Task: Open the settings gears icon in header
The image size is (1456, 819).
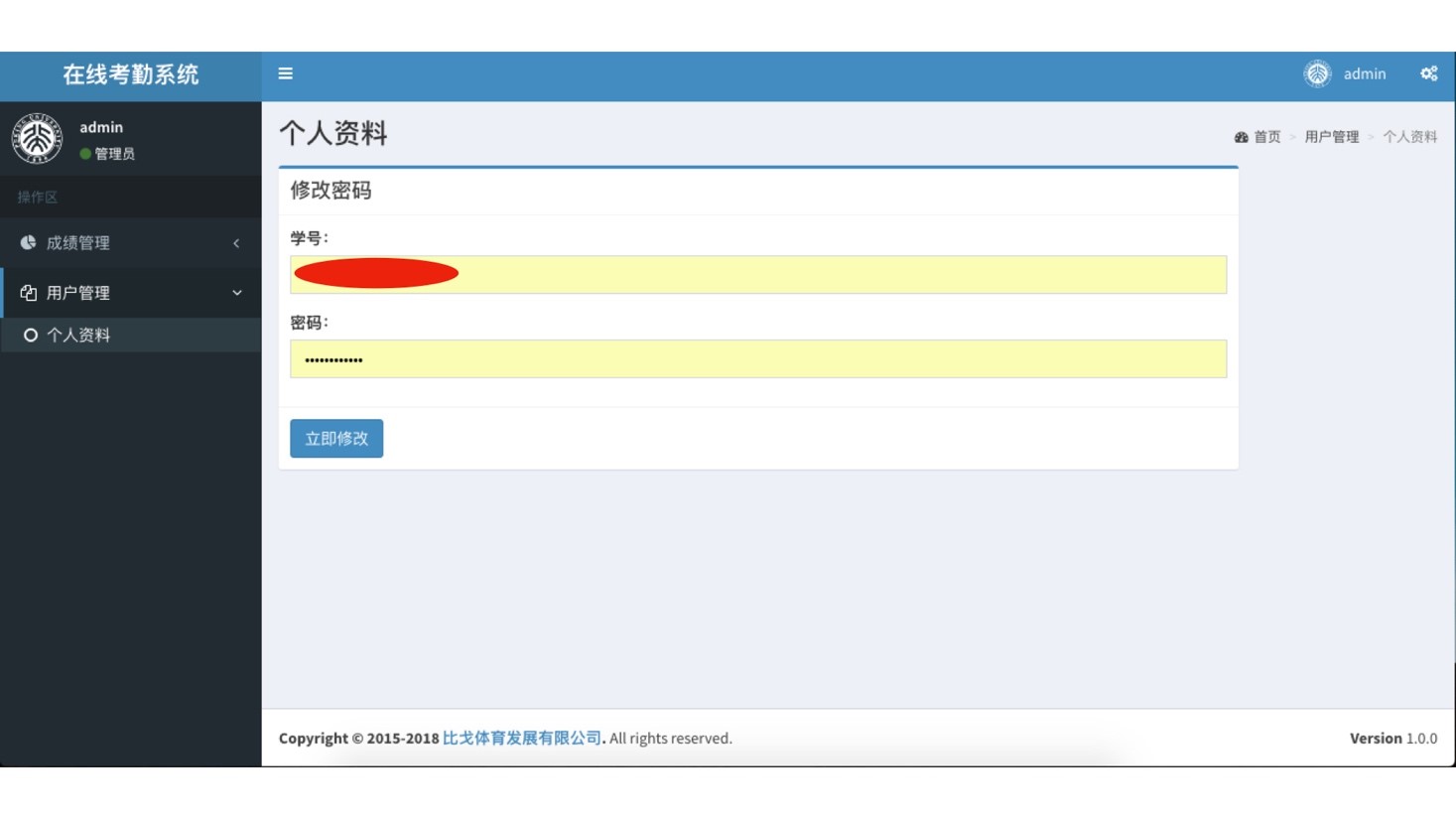Action: tap(1428, 73)
